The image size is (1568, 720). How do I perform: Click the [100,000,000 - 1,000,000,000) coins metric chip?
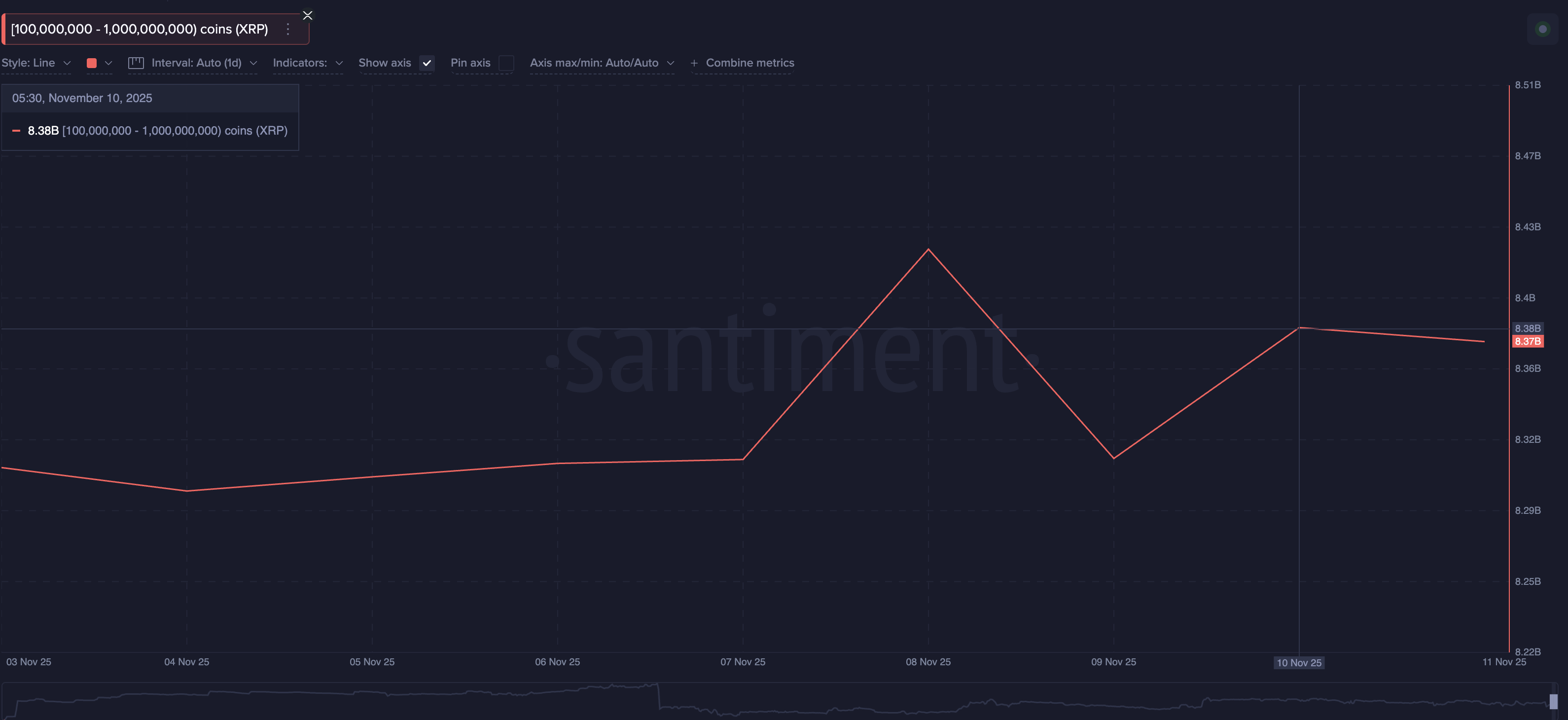[139, 29]
